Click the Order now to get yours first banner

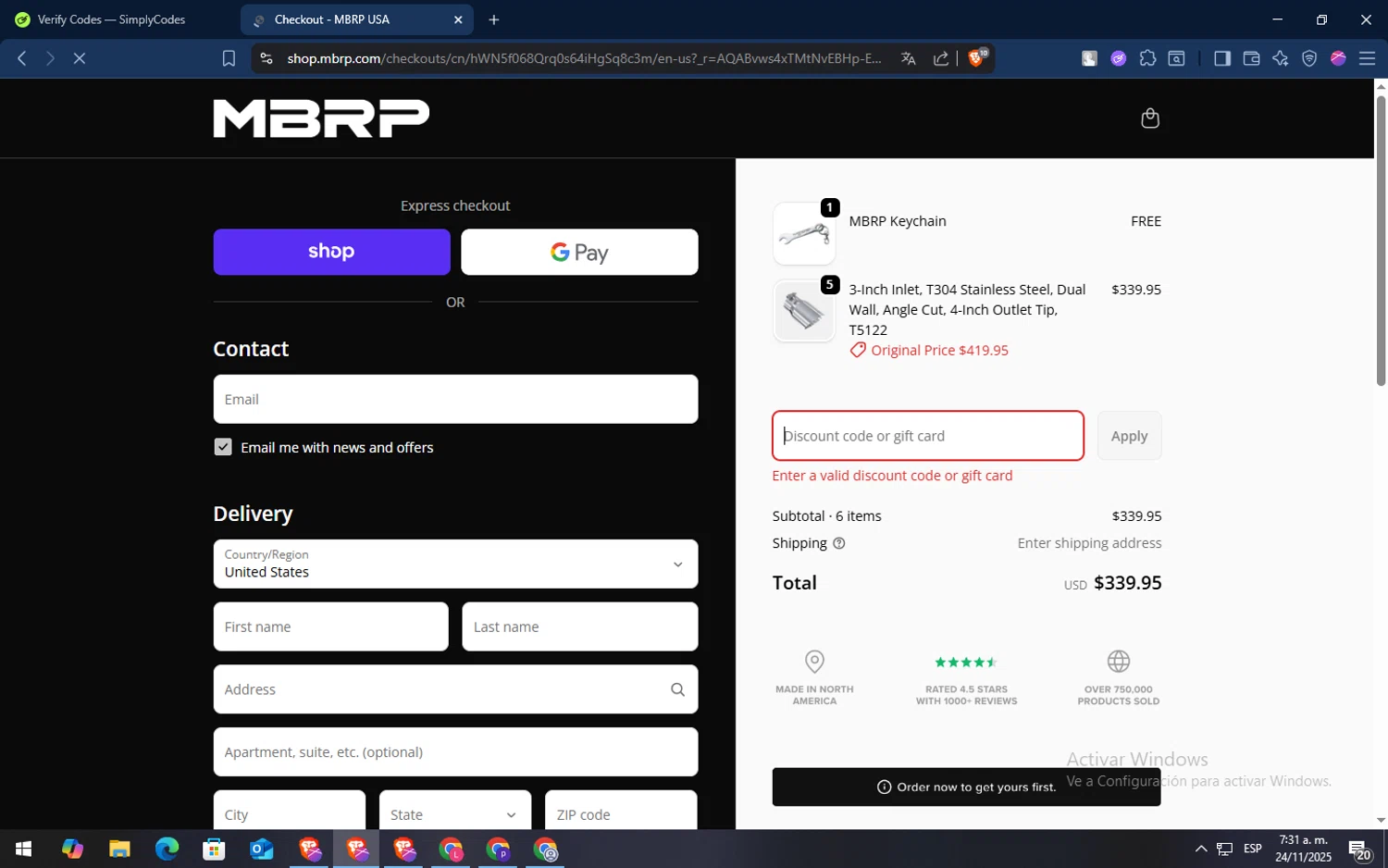click(966, 787)
